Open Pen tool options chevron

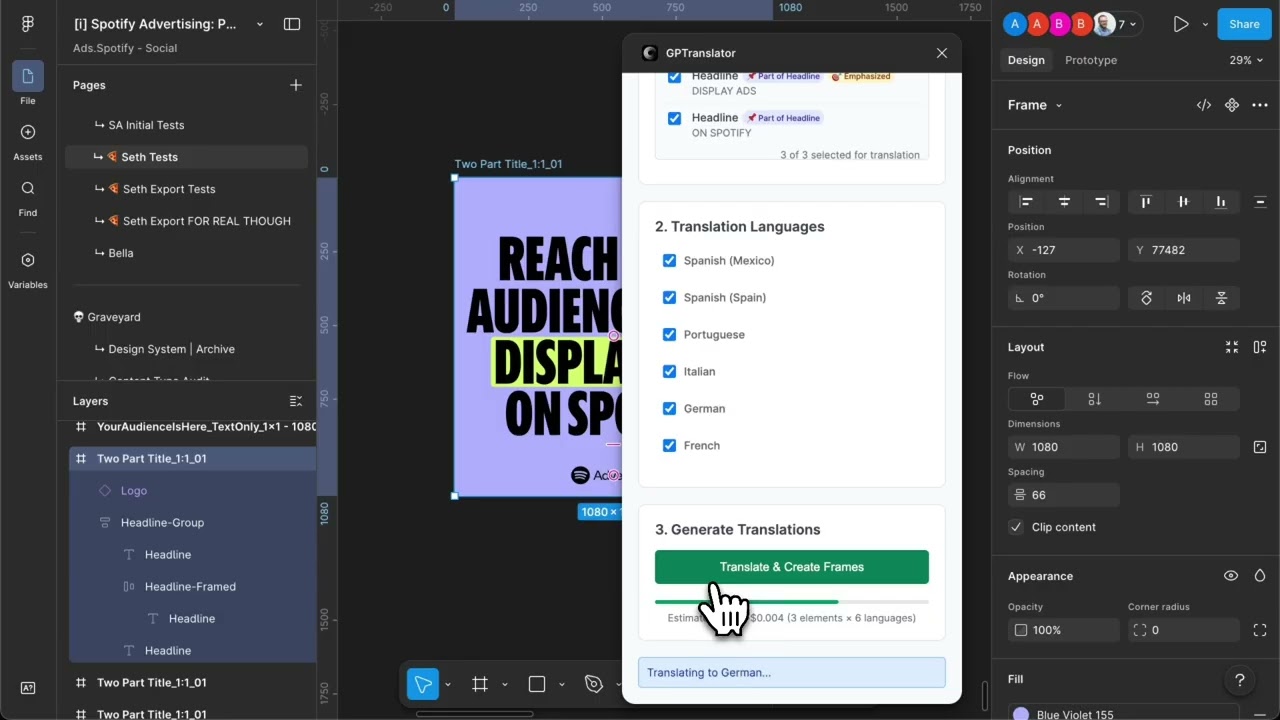click(618, 685)
